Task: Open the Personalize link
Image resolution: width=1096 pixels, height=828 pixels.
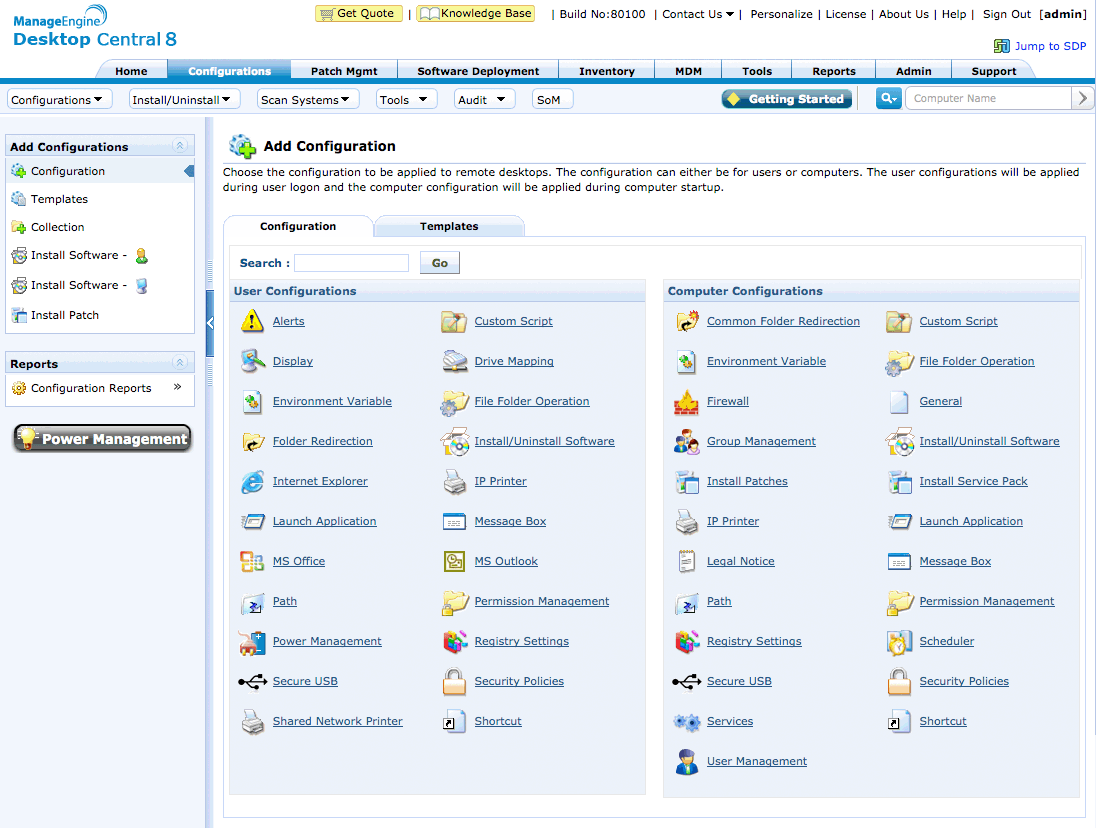Action: pos(781,14)
